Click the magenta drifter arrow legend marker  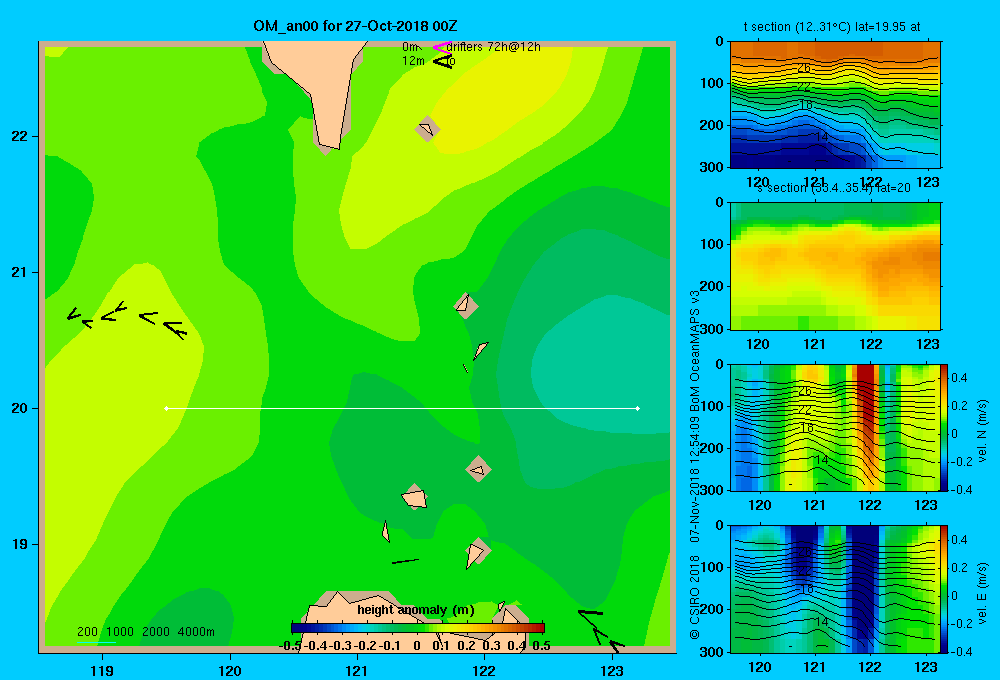coord(442,47)
